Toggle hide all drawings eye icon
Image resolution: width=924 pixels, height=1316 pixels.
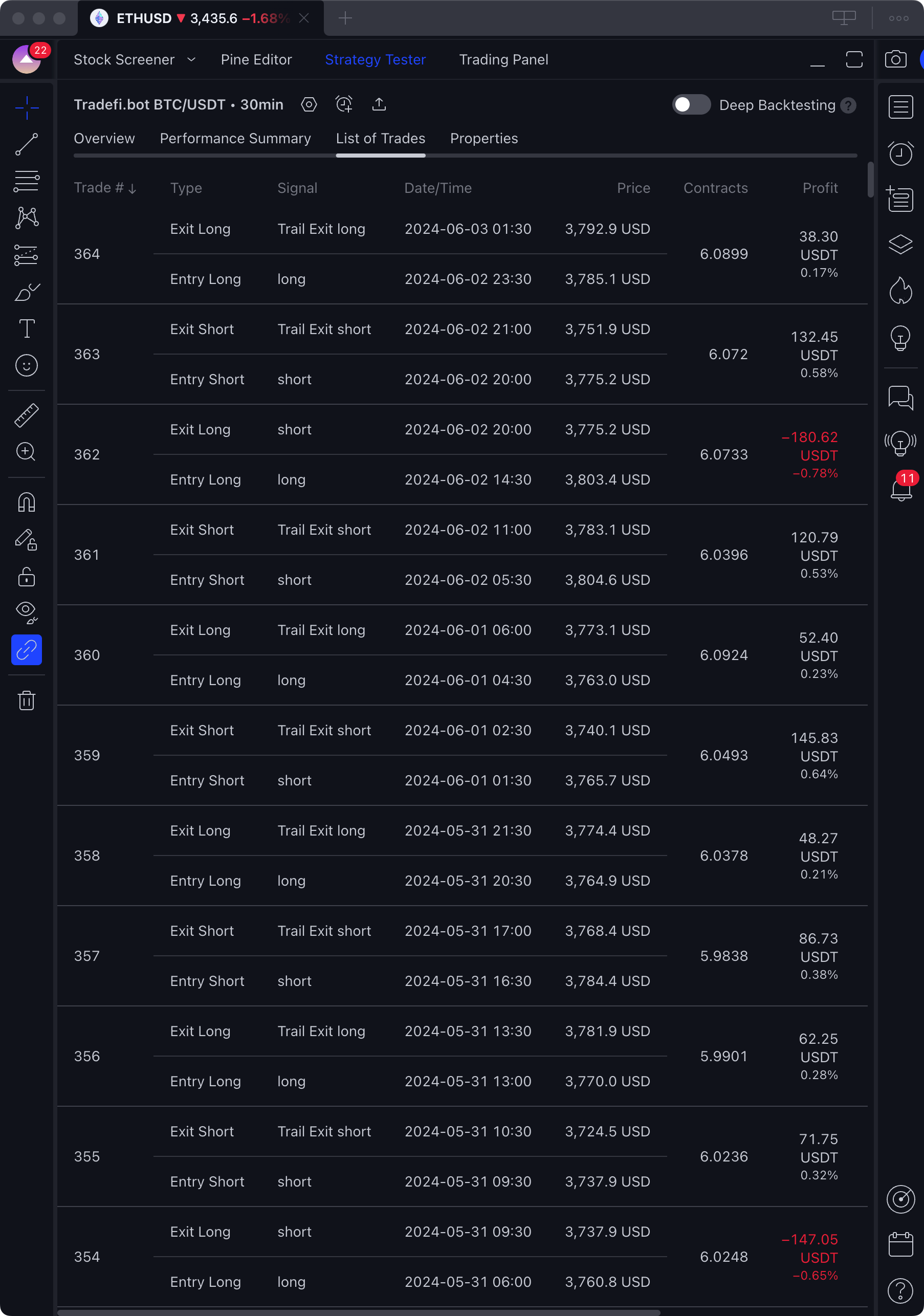(x=27, y=611)
